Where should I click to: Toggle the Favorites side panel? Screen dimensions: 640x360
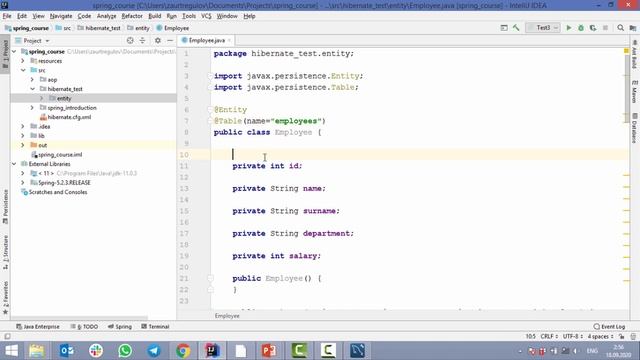point(5,298)
